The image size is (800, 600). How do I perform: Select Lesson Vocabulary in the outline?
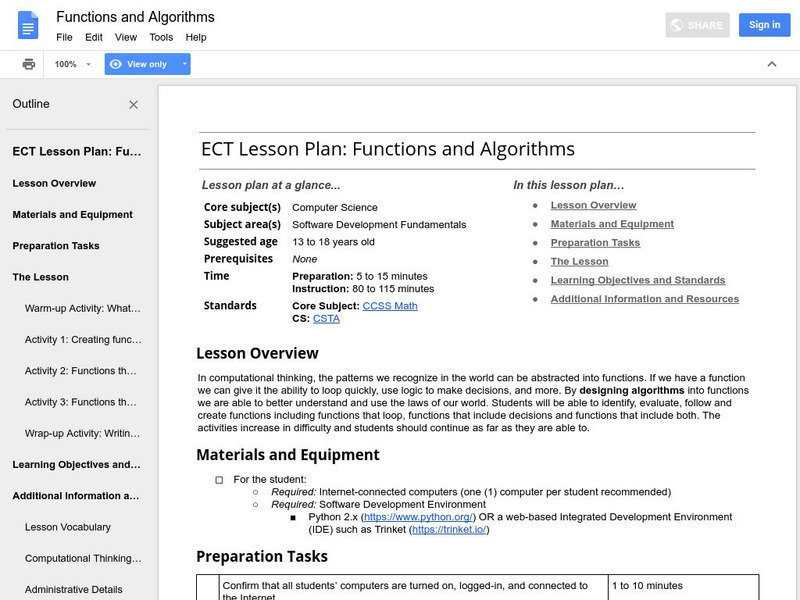click(68, 527)
